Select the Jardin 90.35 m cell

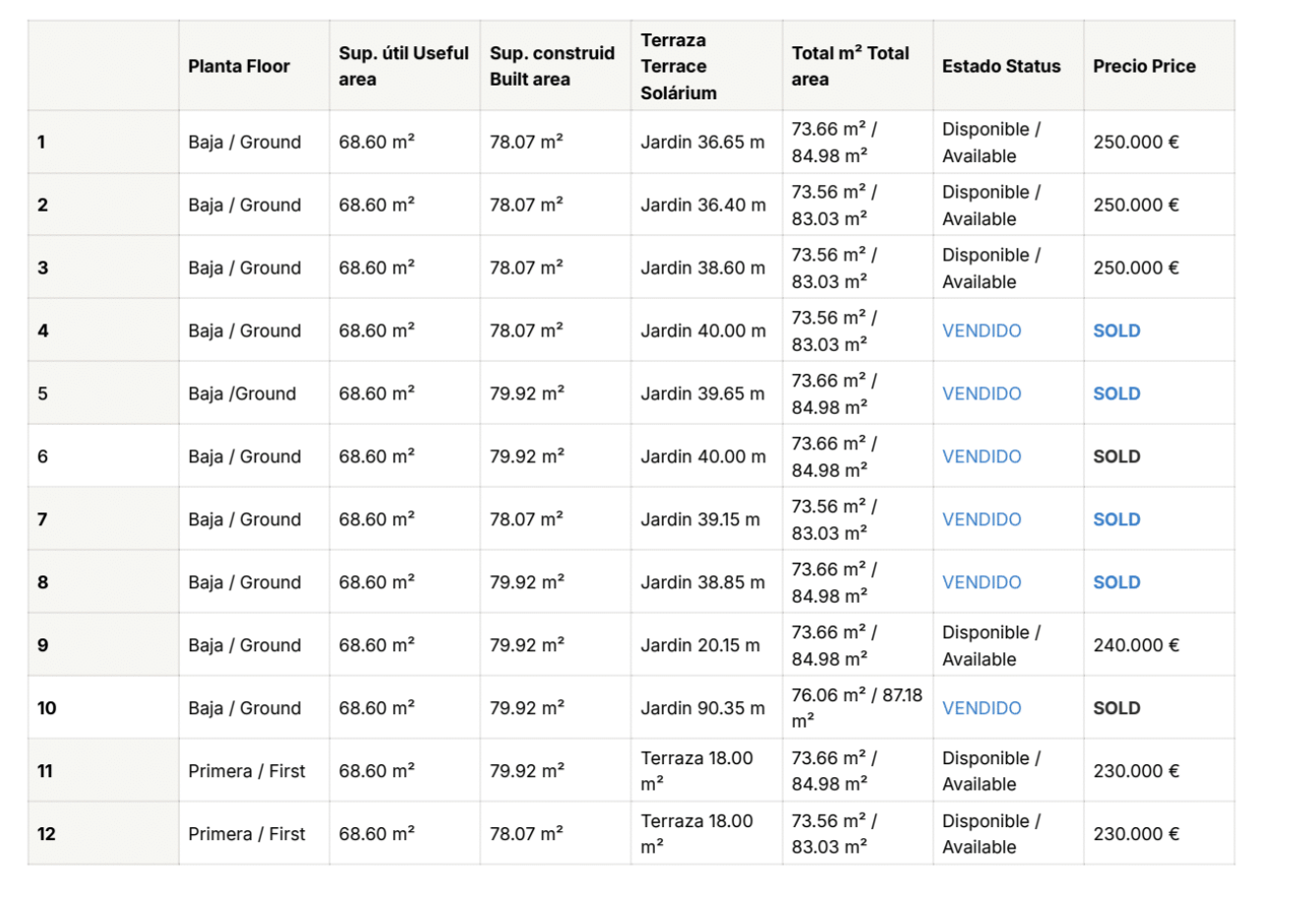(x=702, y=708)
